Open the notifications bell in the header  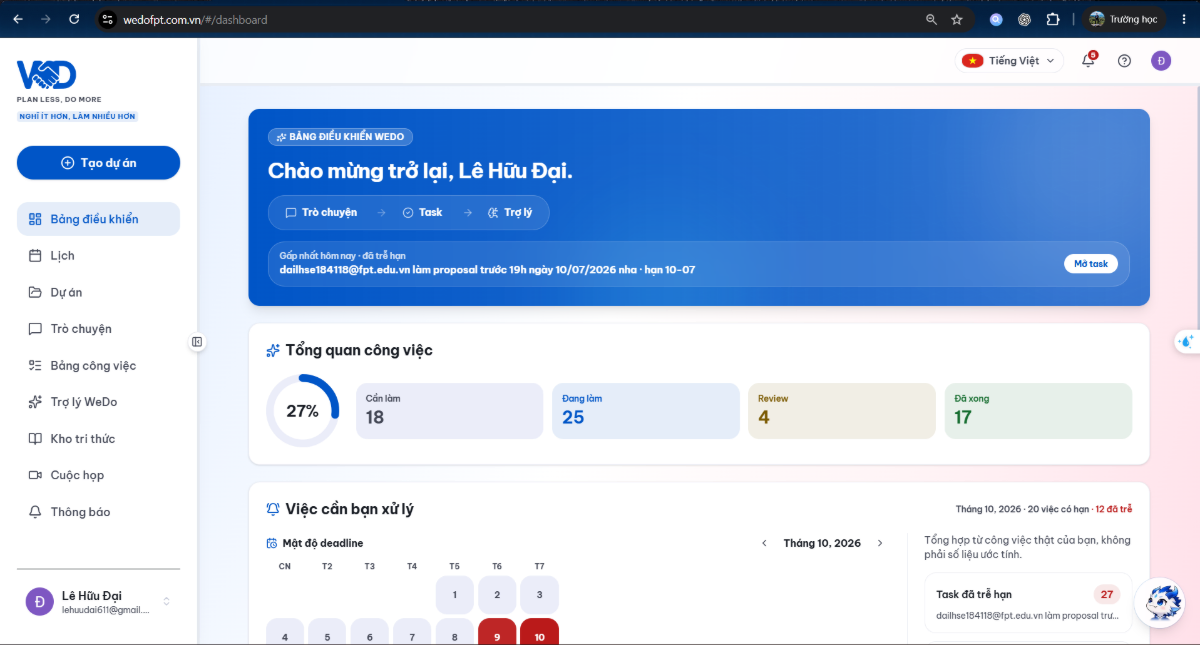[1088, 61]
